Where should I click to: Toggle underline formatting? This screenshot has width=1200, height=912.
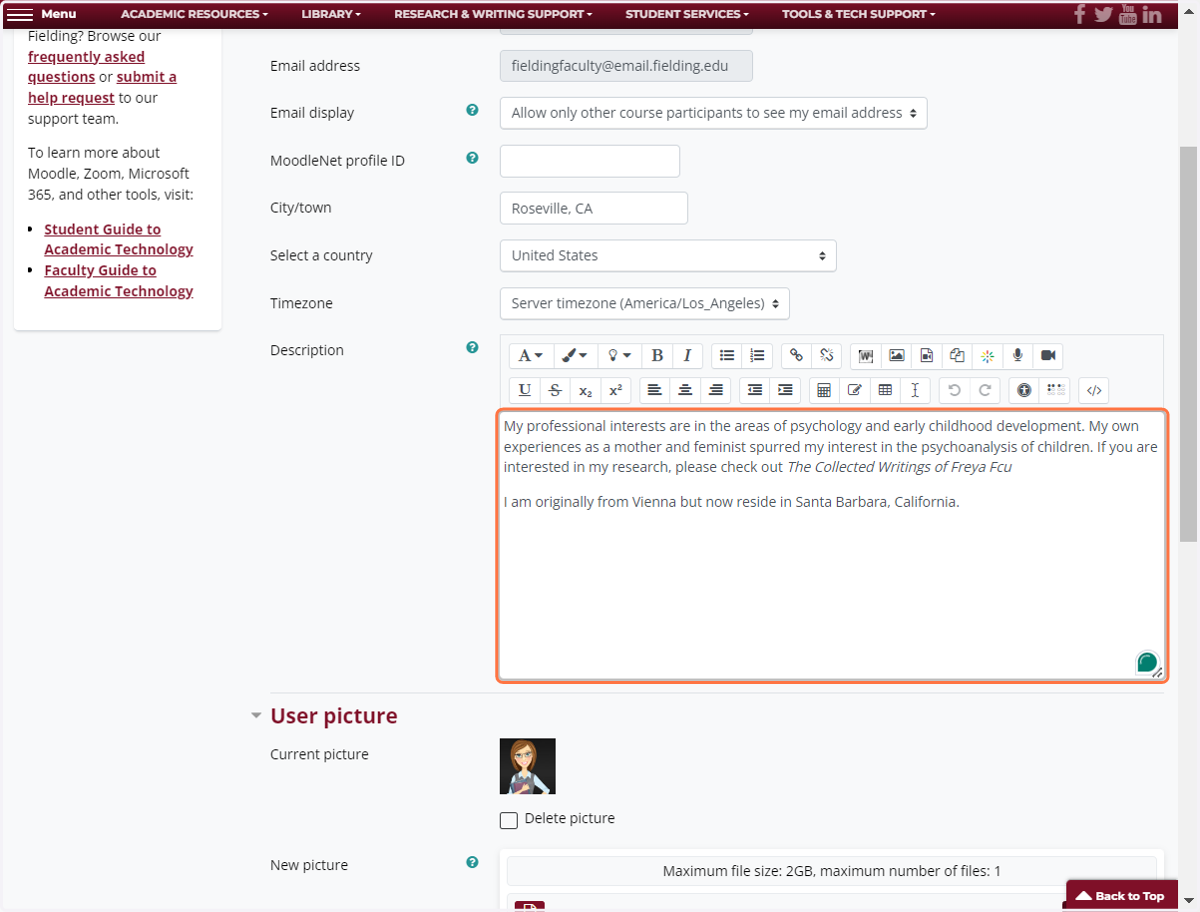(525, 391)
